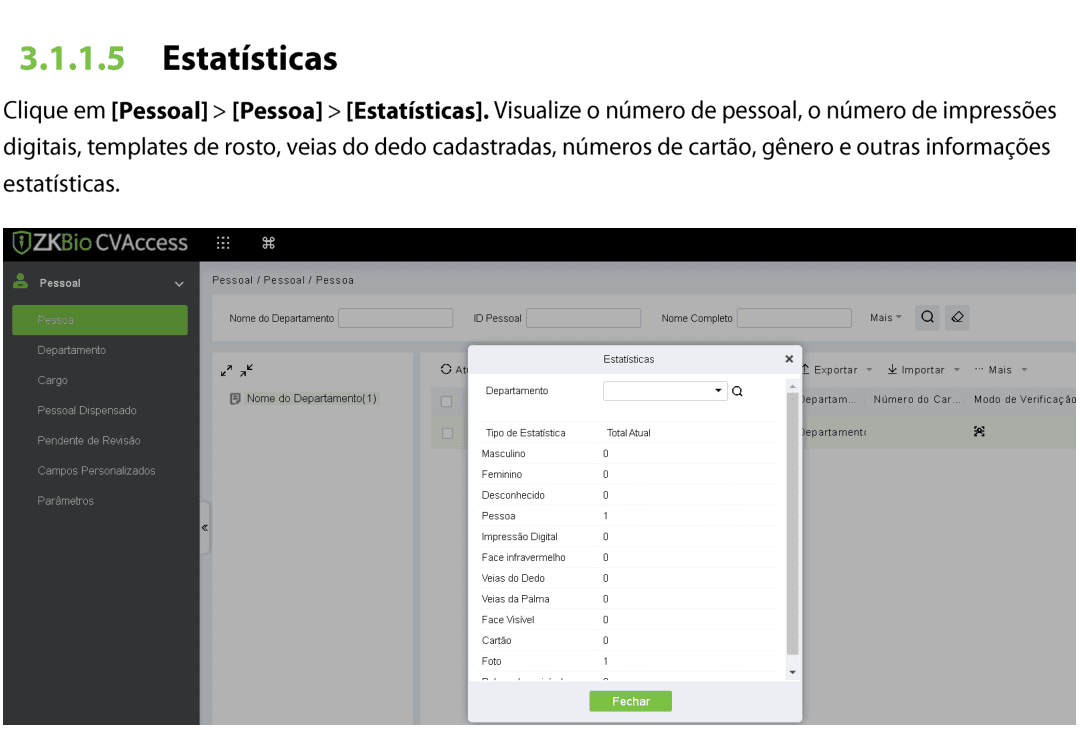Screen dimensions: 1080x730
Task: Open Pendente de Revisão in the sidebar
Action: (x=89, y=441)
